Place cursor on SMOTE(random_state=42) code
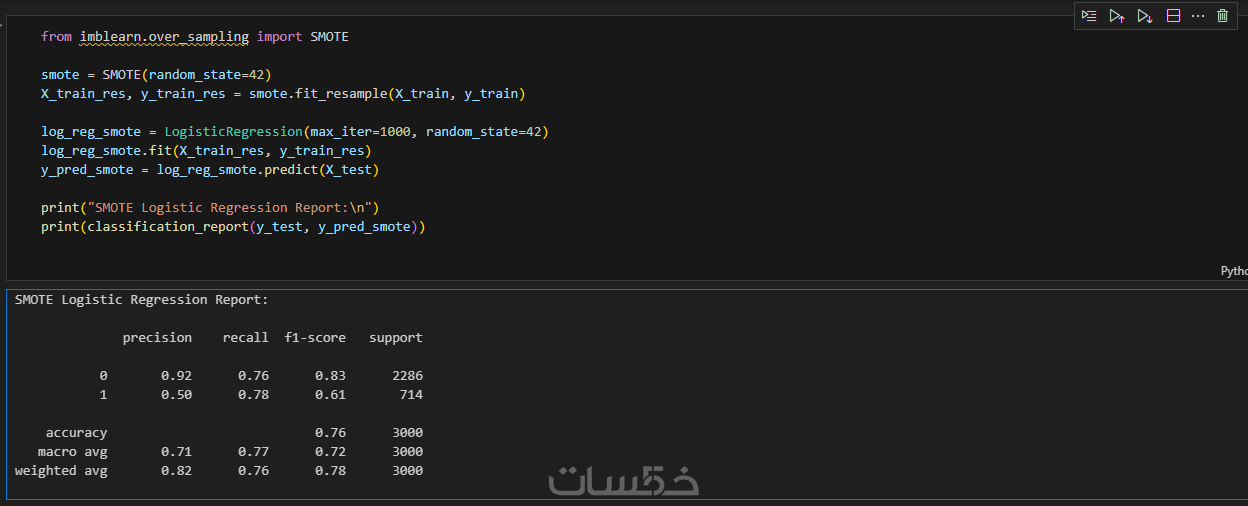The height and width of the screenshot is (506, 1248). click(186, 75)
